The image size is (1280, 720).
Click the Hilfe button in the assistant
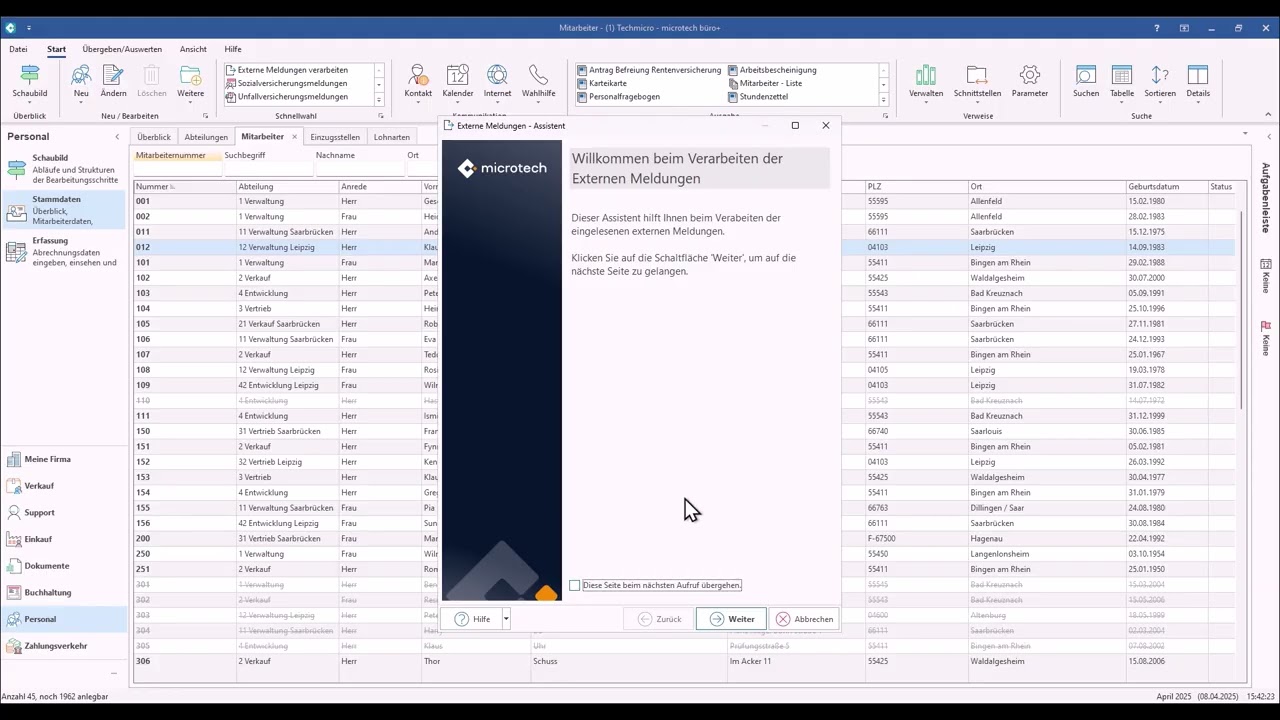point(472,619)
